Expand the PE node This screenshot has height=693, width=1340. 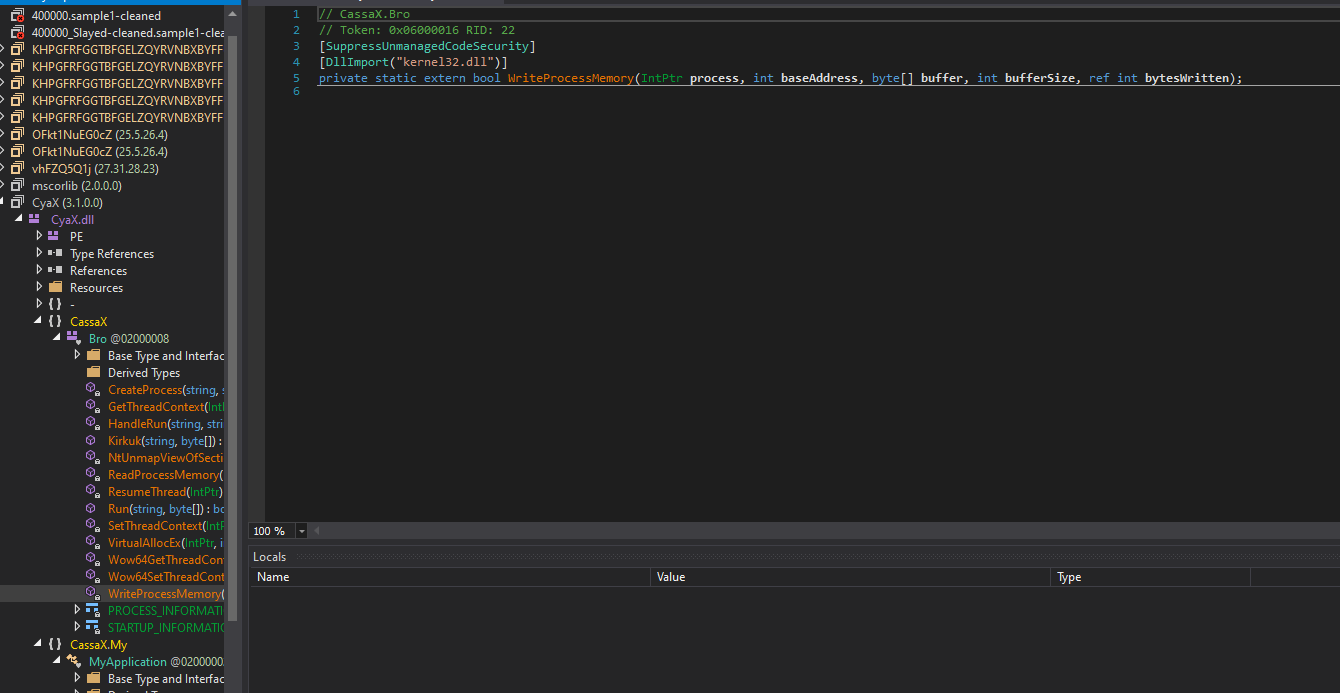pyautogui.click(x=39, y=237)
